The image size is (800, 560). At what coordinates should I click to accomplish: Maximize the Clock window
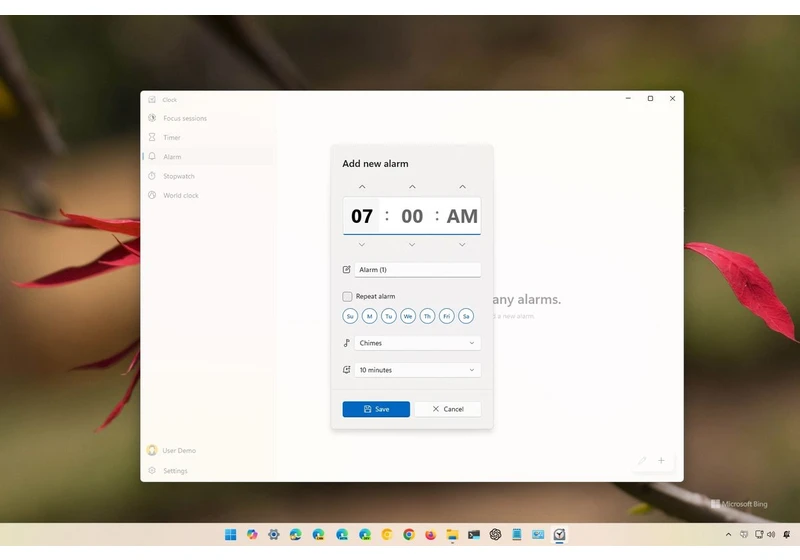(x=651, y=98)
